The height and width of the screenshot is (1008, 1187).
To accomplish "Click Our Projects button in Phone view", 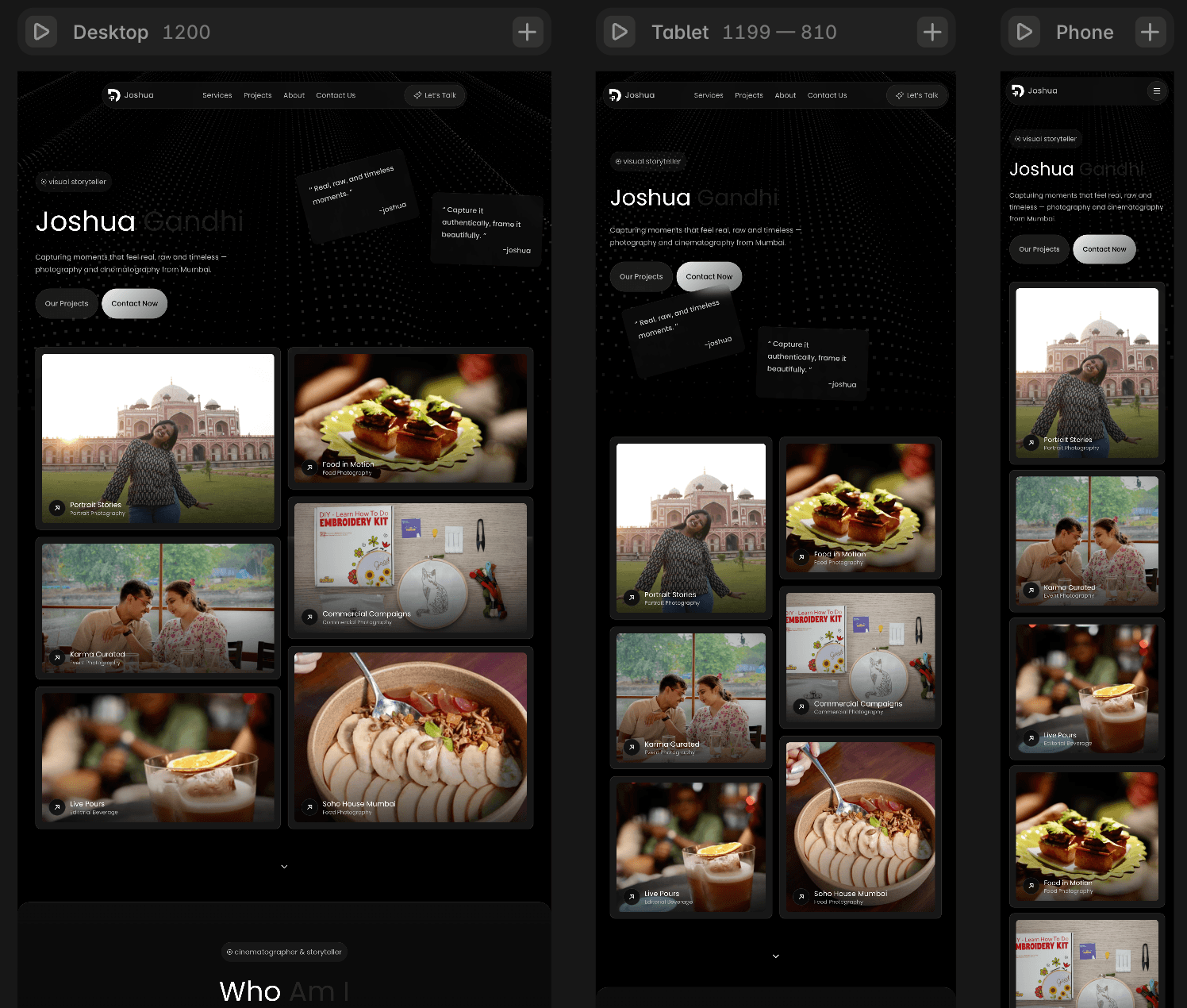I will (x=1039, y=249).
